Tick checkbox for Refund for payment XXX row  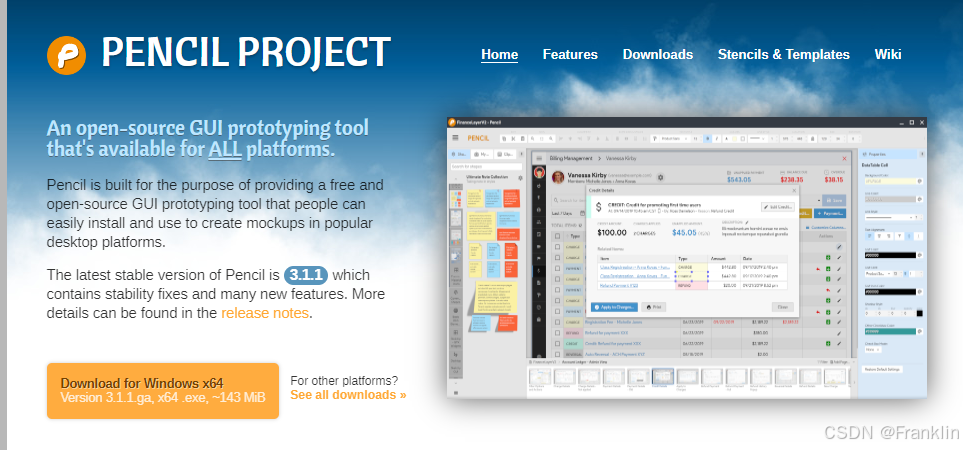(x=557, y=332)
